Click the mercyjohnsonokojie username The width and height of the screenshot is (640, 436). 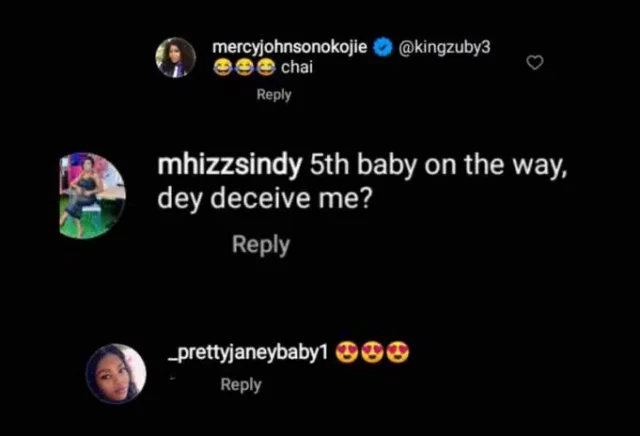(291, 47)
